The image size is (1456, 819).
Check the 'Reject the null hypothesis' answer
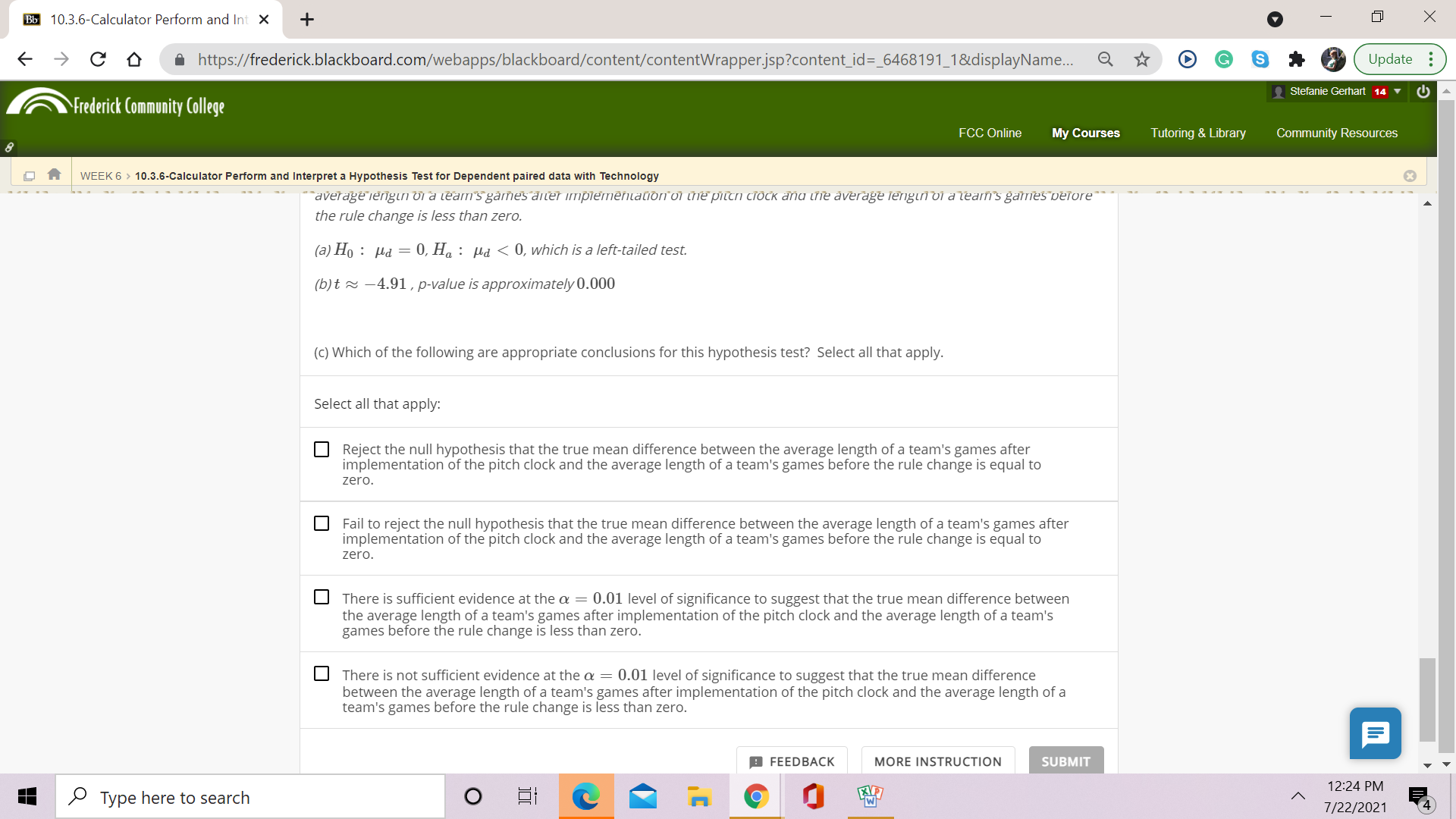coord(321,449)
